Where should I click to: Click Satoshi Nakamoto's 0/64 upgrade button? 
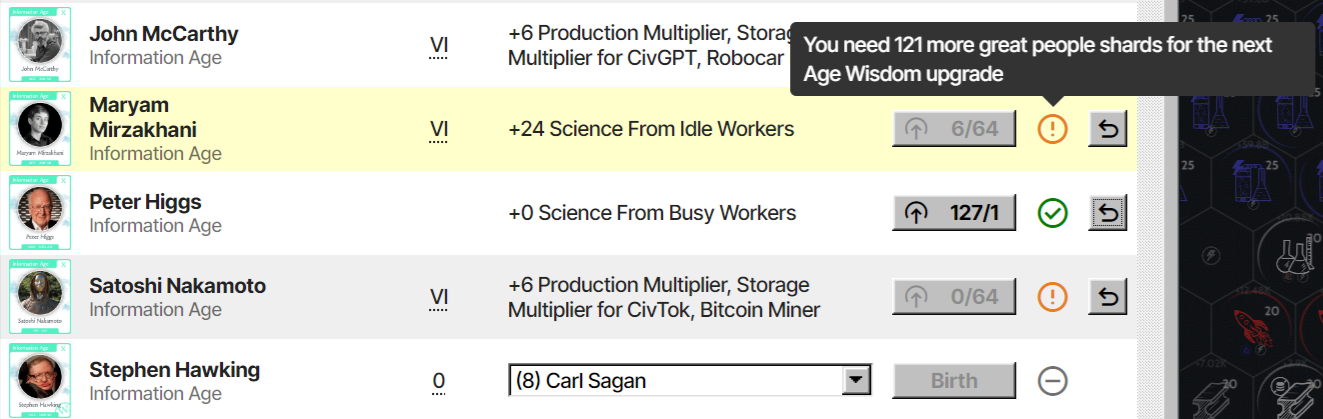pyautogui.click(x=954, y=297)
